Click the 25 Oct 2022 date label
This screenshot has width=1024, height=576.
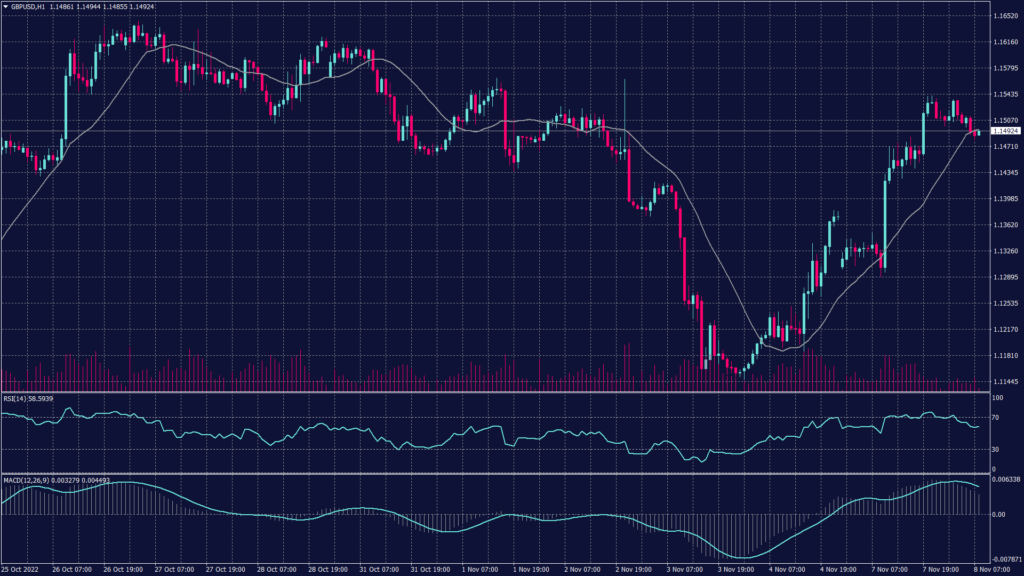[x=19, y=570]
